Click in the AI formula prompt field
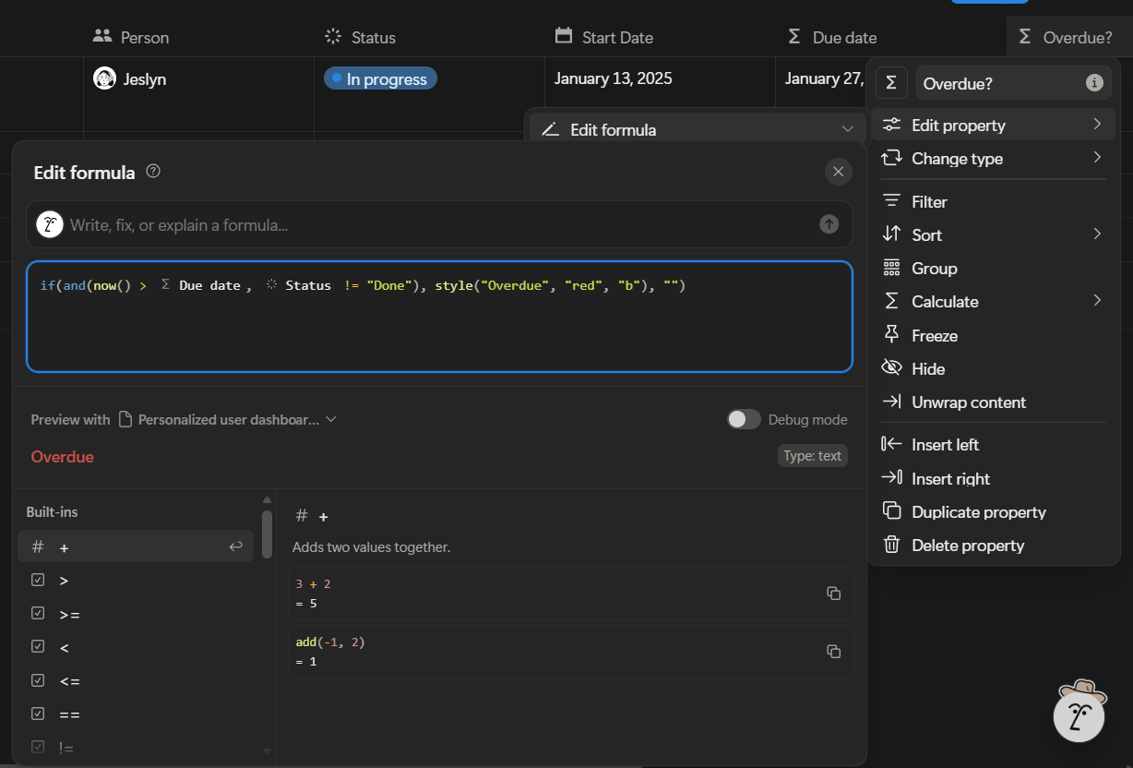Image resolution: width=1133 pixels, height=768 pixels. click(430, 225)
